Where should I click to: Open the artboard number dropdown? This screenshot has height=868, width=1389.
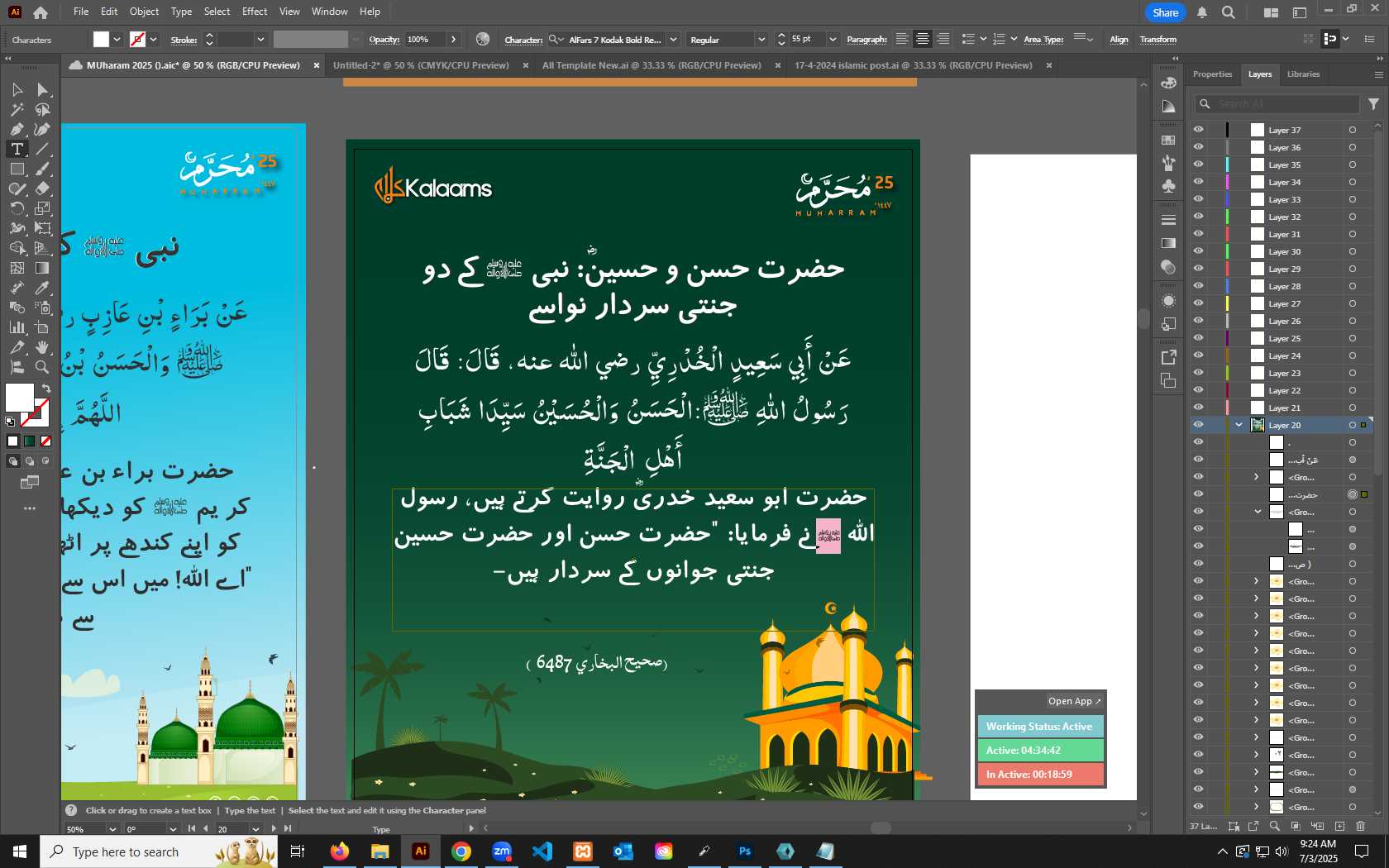coord(255,828)
